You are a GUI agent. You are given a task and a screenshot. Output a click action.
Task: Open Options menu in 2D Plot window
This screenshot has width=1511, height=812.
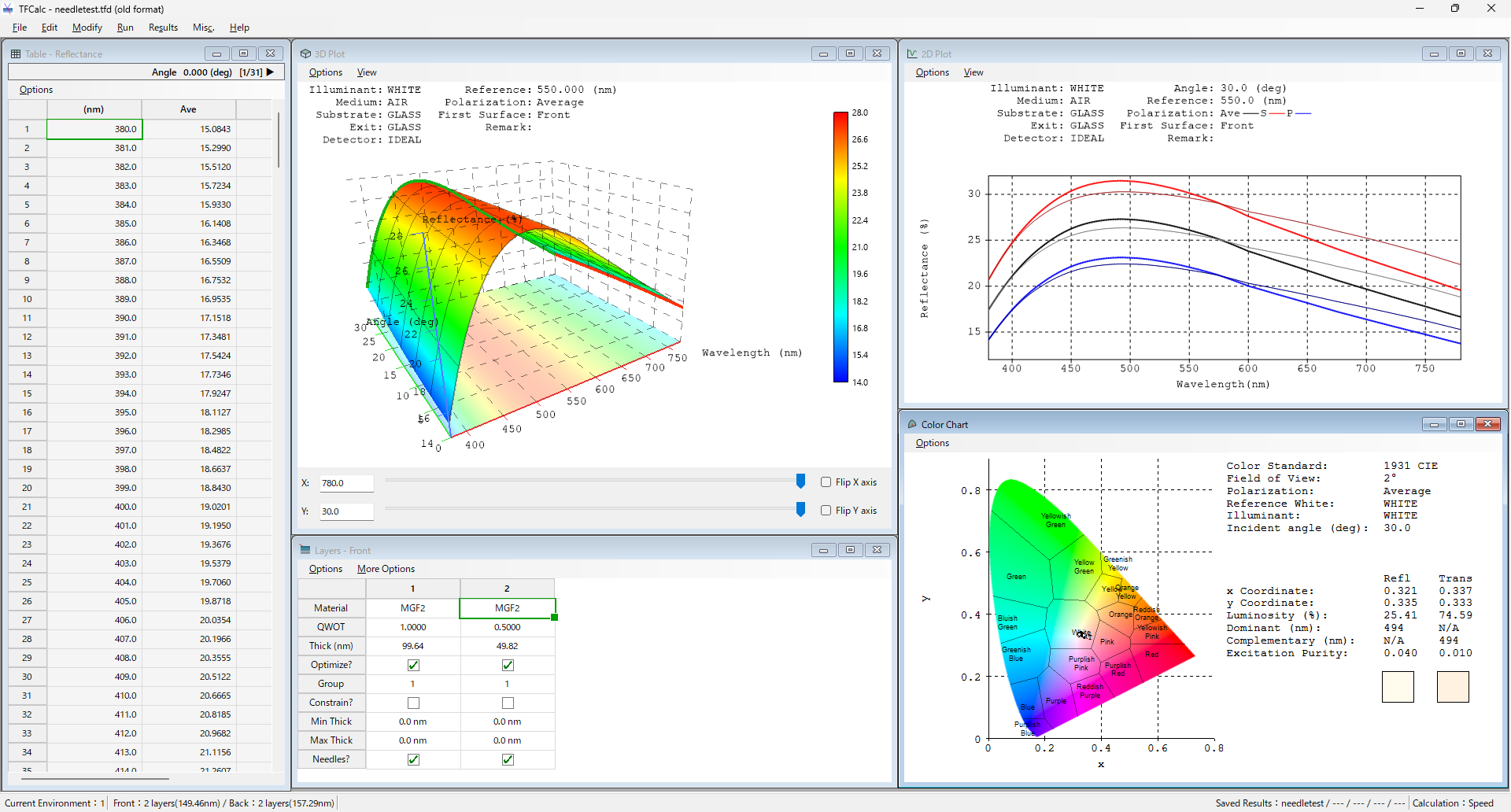[933, 72]
